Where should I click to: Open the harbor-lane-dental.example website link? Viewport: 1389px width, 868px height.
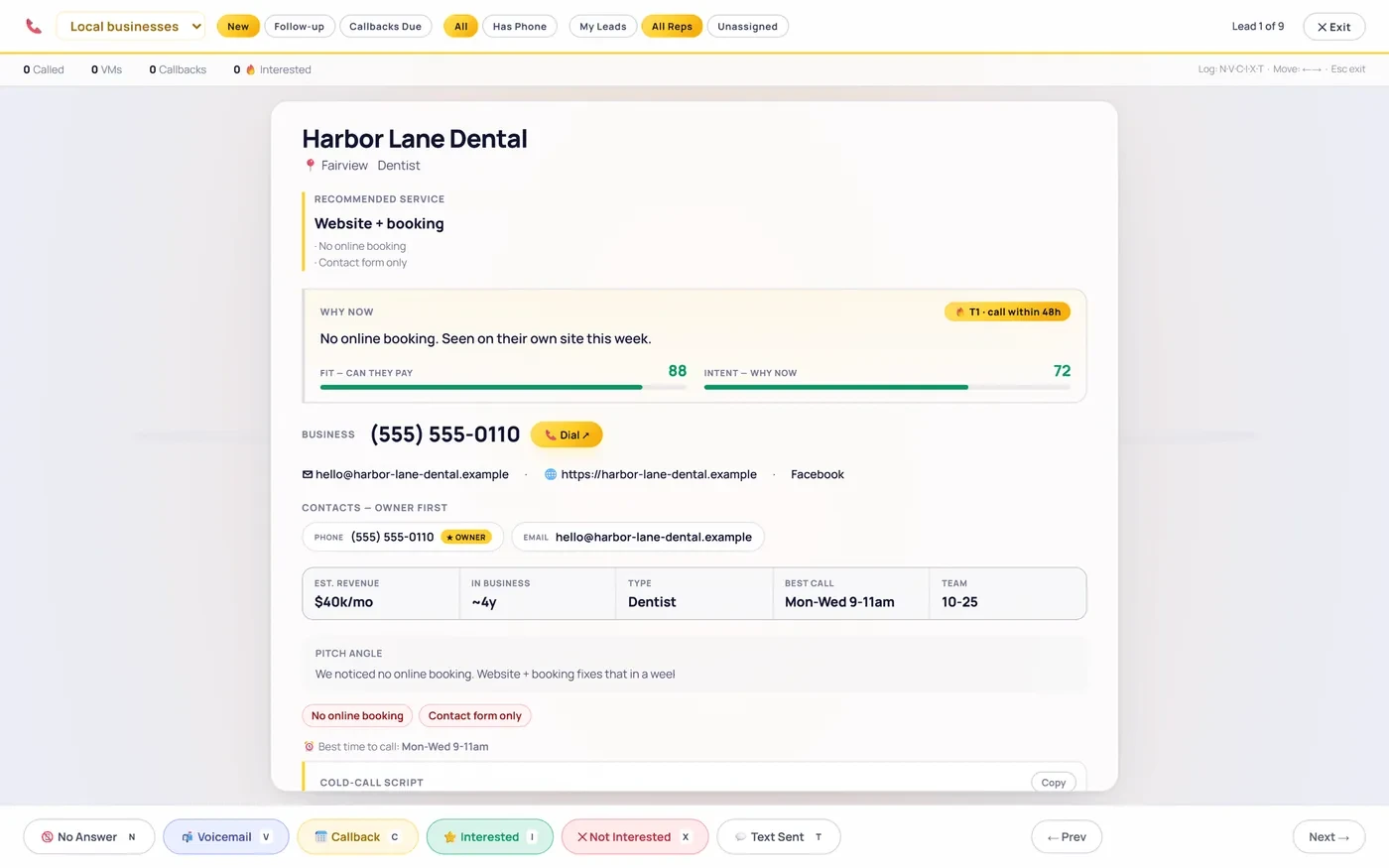tap(659, 474)
